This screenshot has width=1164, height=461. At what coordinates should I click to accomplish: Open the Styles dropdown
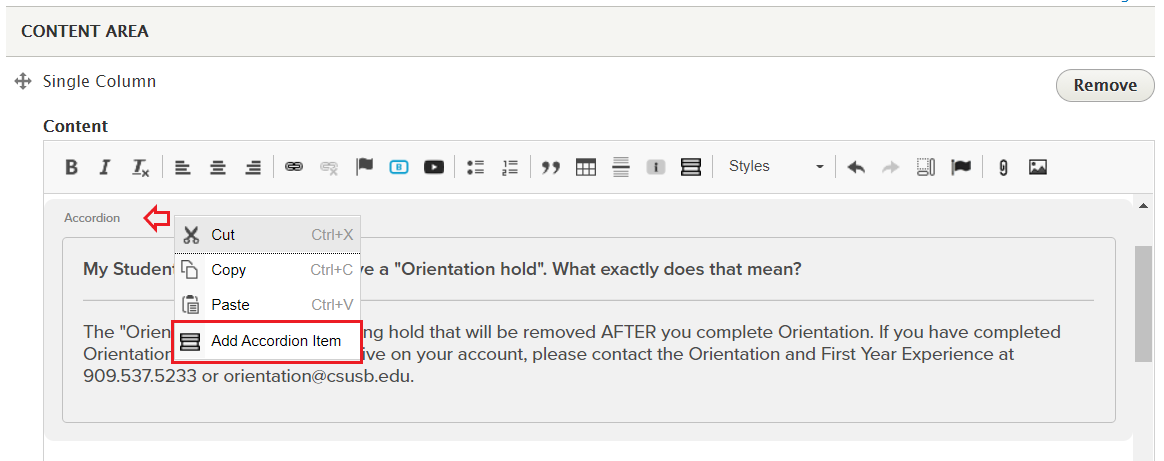[776, 167]
